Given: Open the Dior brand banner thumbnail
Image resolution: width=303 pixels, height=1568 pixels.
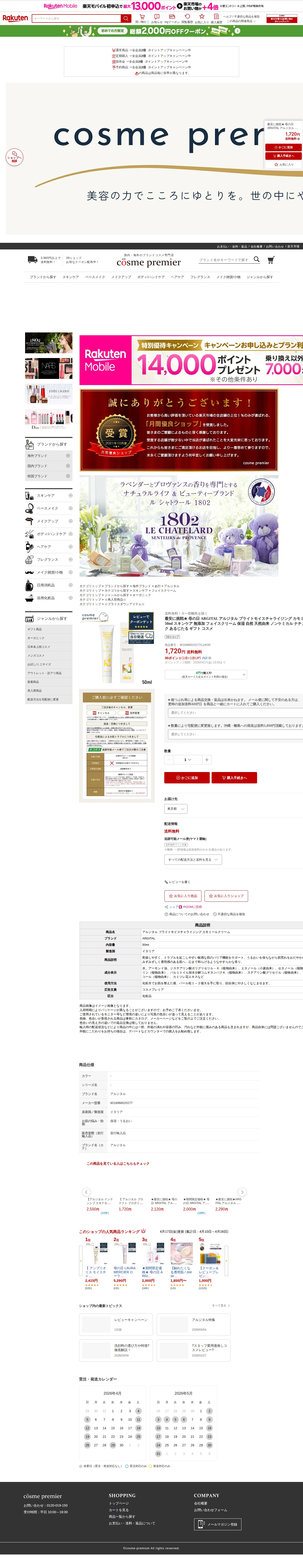Looking at the screenshot, I should click(49, 420).
